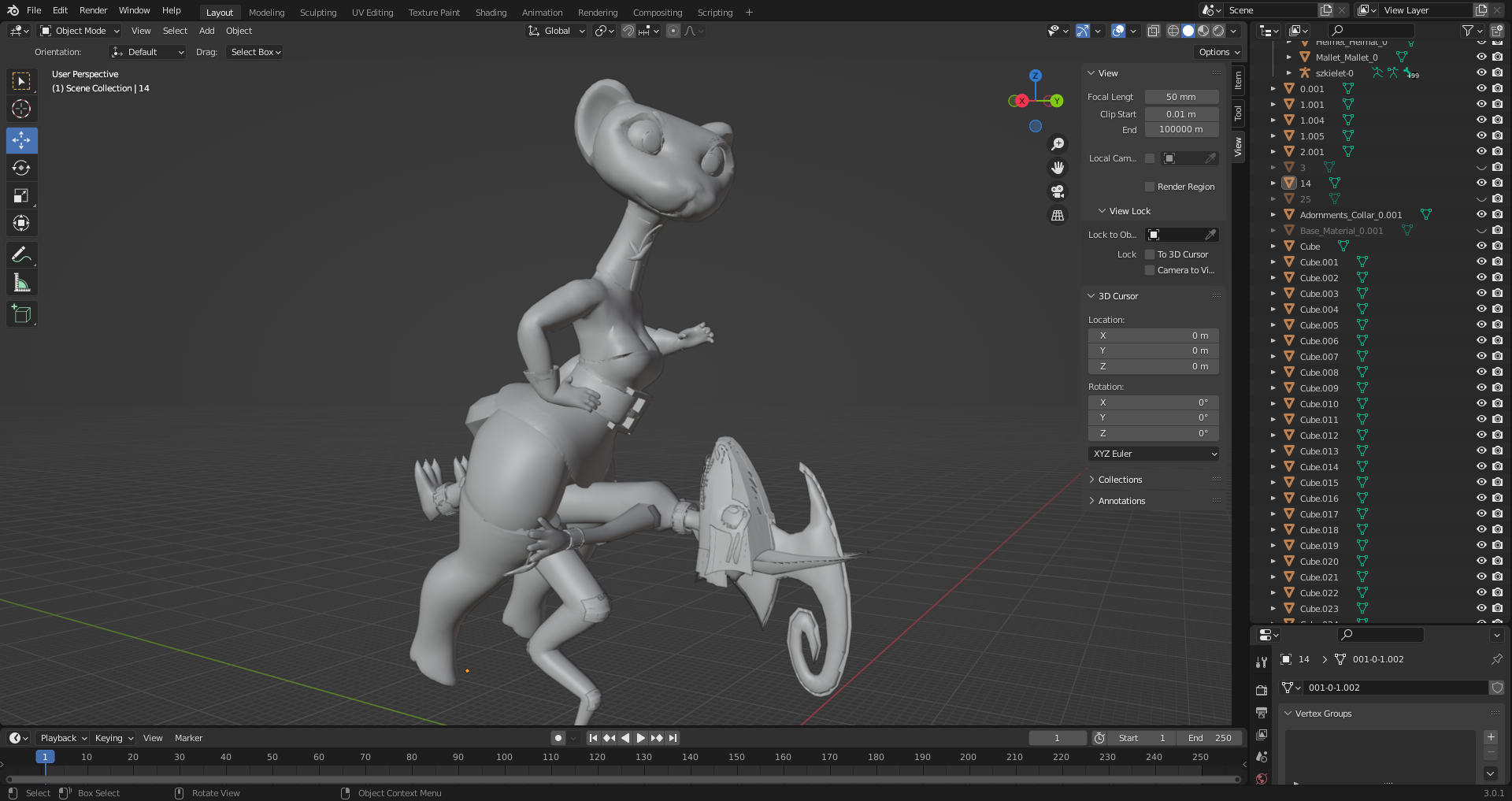
Task: Open the Drag Select Box dropdown
Action: (255, 52)
